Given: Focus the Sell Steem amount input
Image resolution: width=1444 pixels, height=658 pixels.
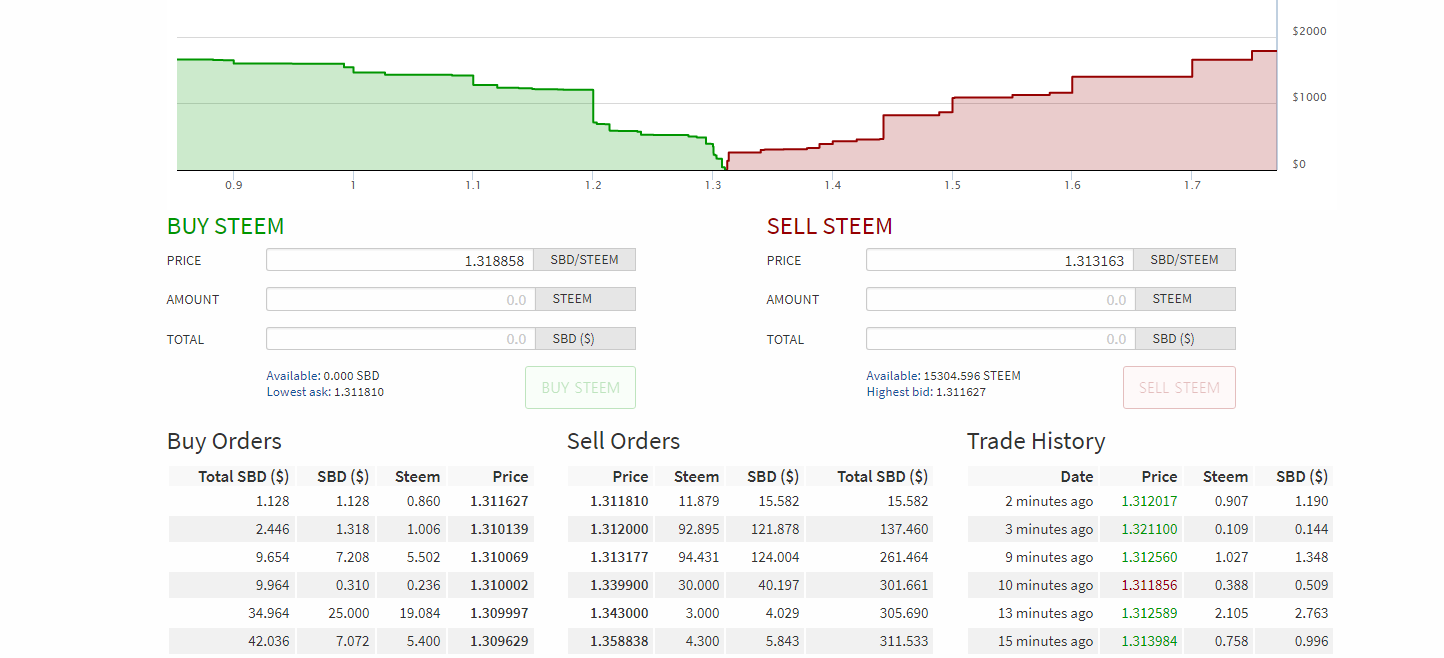Looking at the screenshot, I should click(x=1000, y=299).
